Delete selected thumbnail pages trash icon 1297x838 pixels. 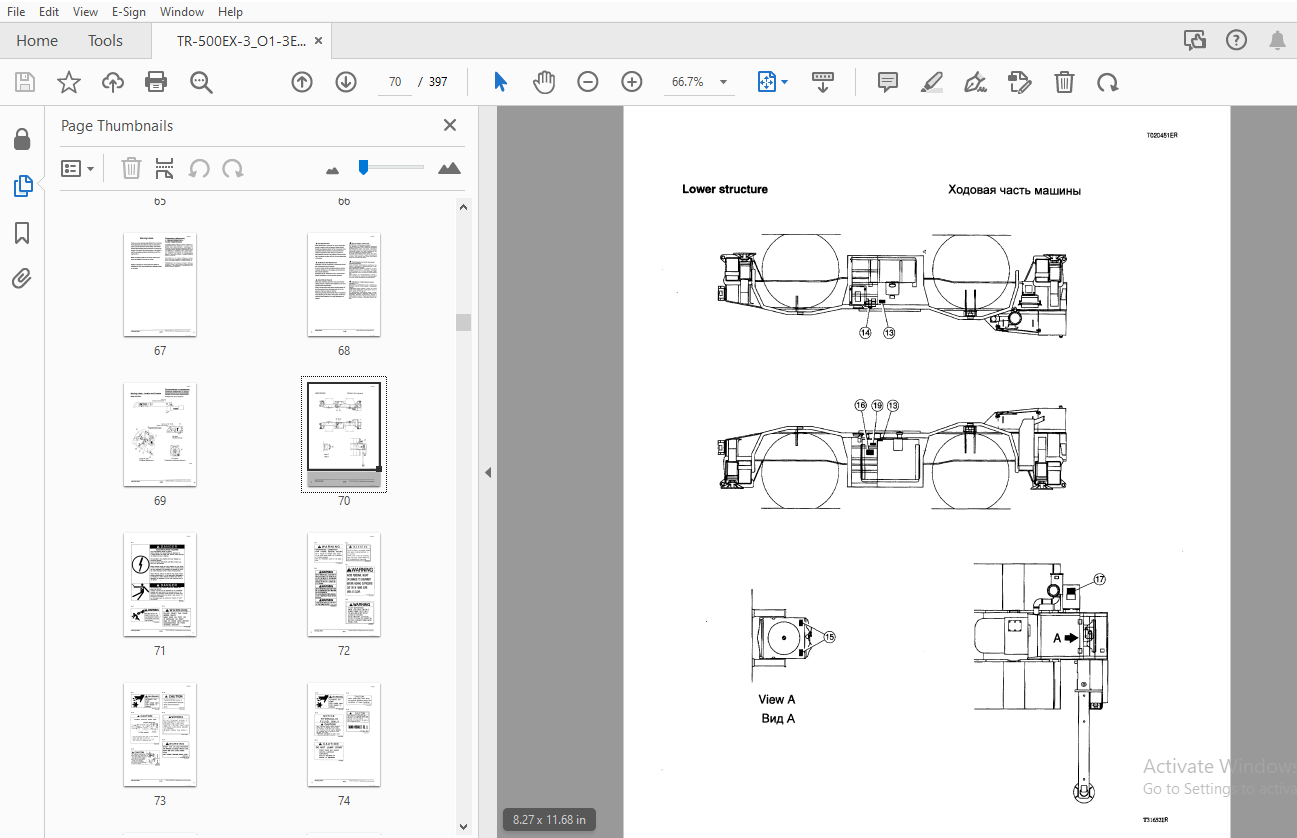(x=131, y=168)
